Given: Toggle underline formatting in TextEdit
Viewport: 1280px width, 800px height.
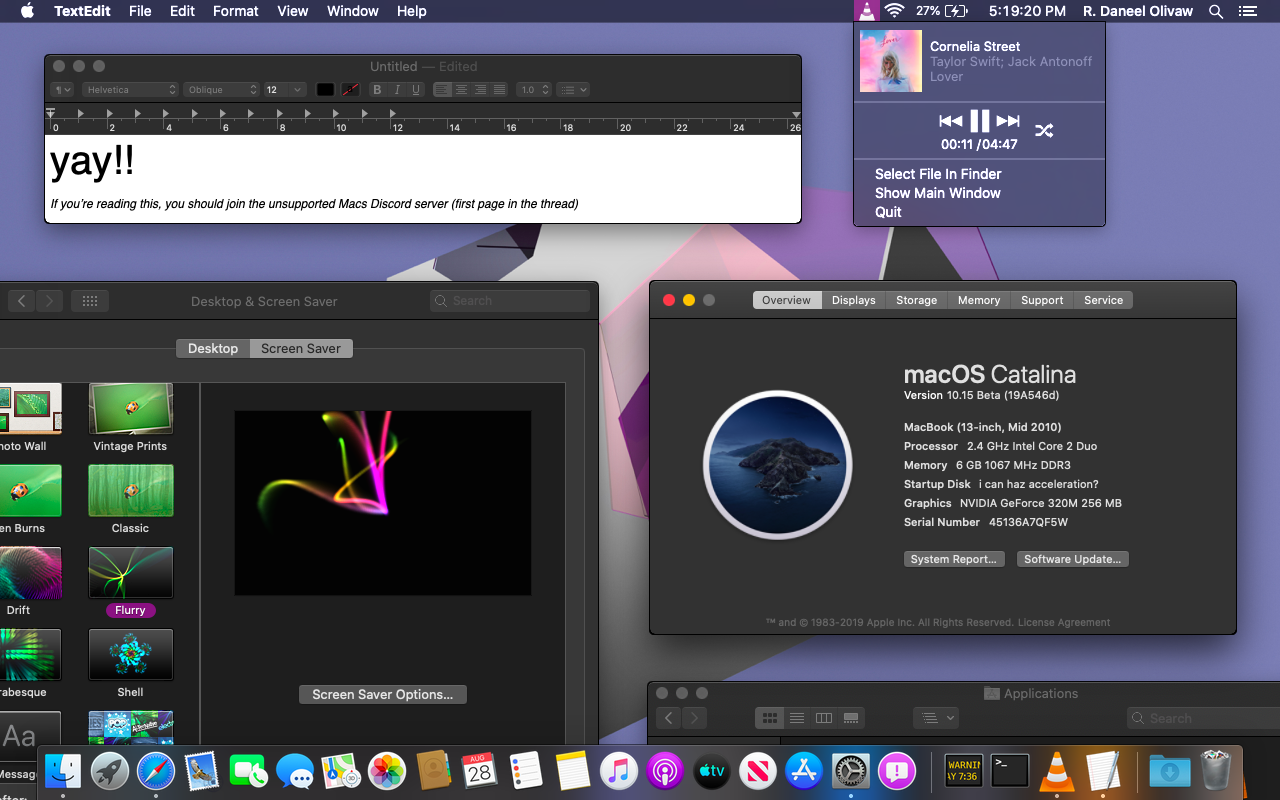Looking at the screenshot, I should pyautogui.click(x=416, y=90).
